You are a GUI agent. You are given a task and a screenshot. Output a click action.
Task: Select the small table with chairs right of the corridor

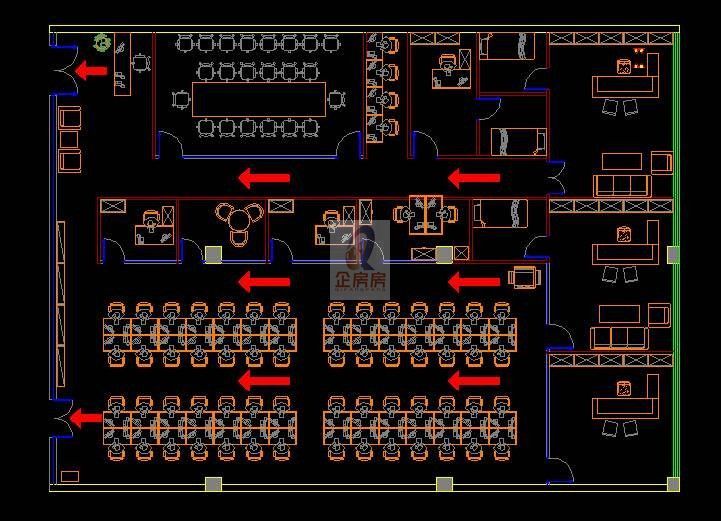coord(525,277)
